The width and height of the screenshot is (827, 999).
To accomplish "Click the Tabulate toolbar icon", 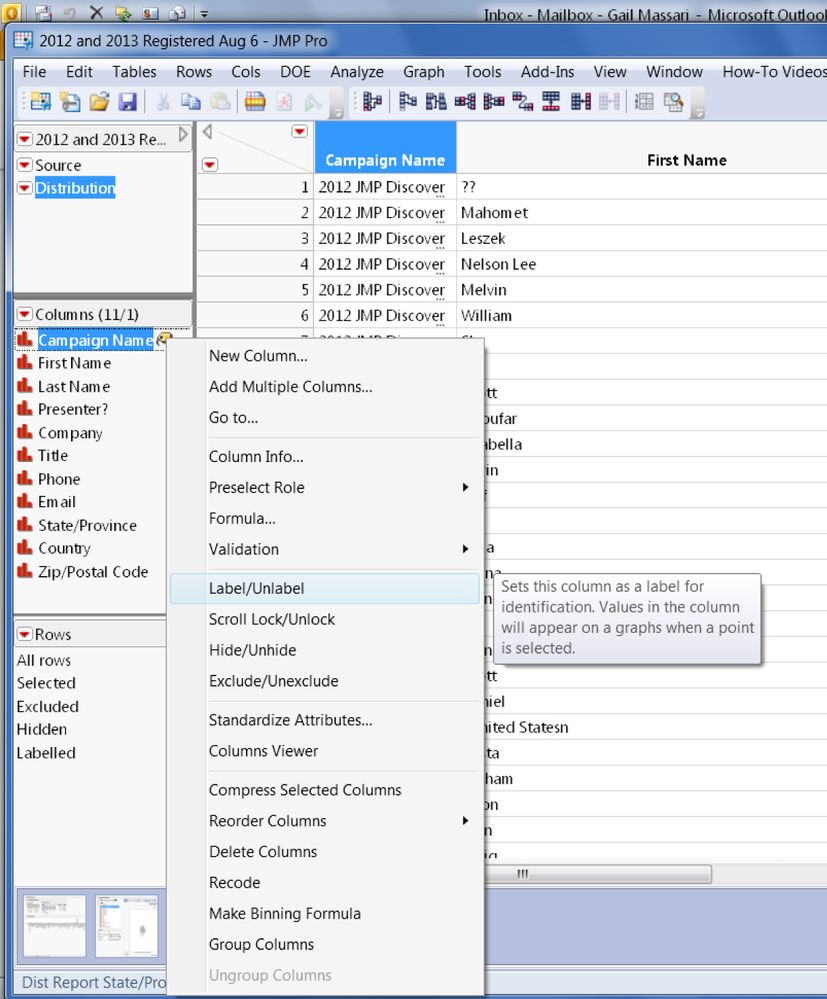I will [644, 101].
